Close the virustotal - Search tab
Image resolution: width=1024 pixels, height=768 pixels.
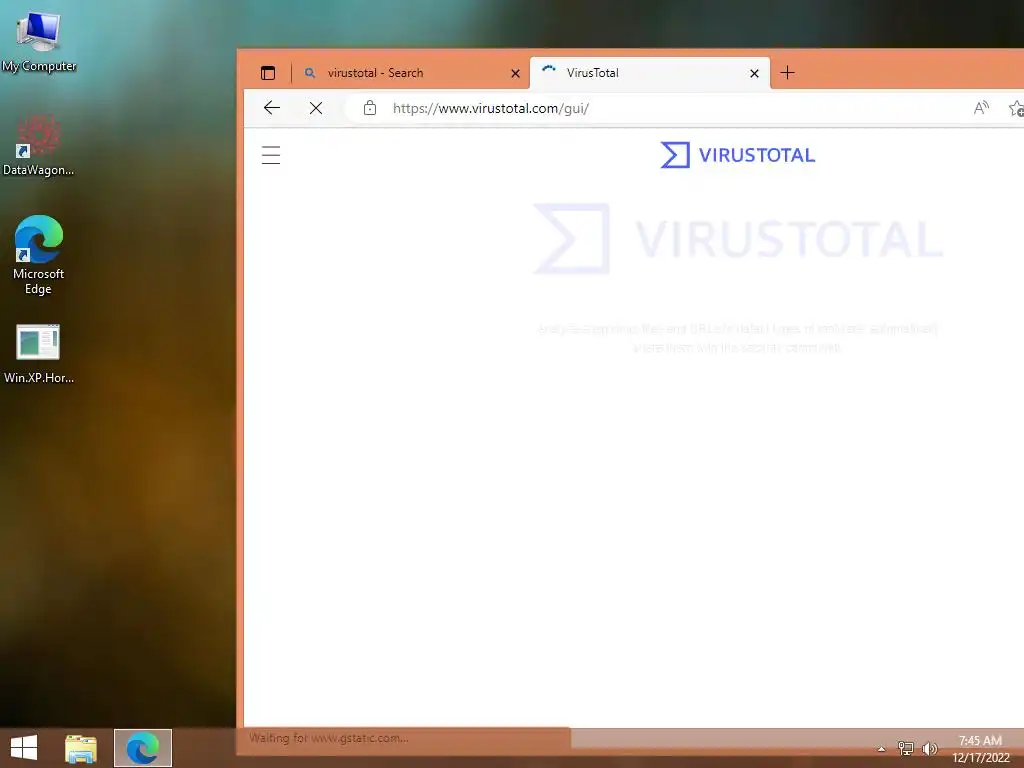point(515,73)
